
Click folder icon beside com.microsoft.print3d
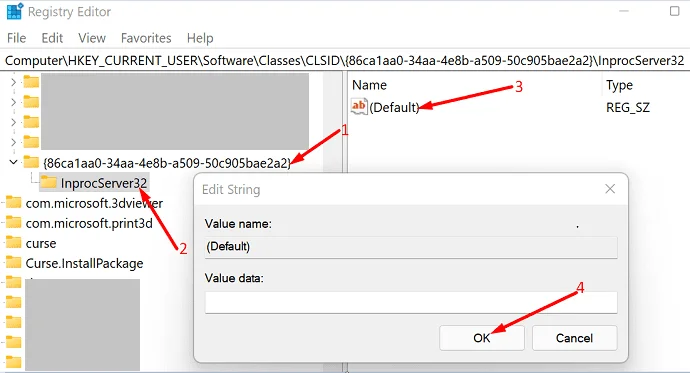tap(14, 222)
